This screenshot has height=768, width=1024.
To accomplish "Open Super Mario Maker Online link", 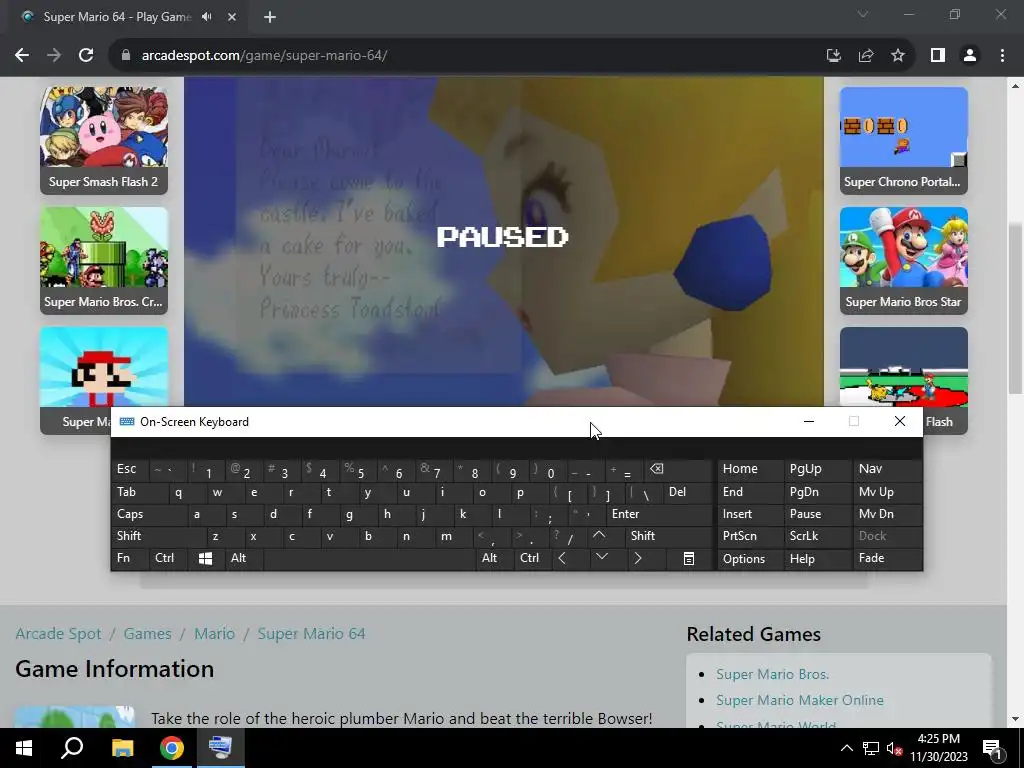I will click(800, 700).
